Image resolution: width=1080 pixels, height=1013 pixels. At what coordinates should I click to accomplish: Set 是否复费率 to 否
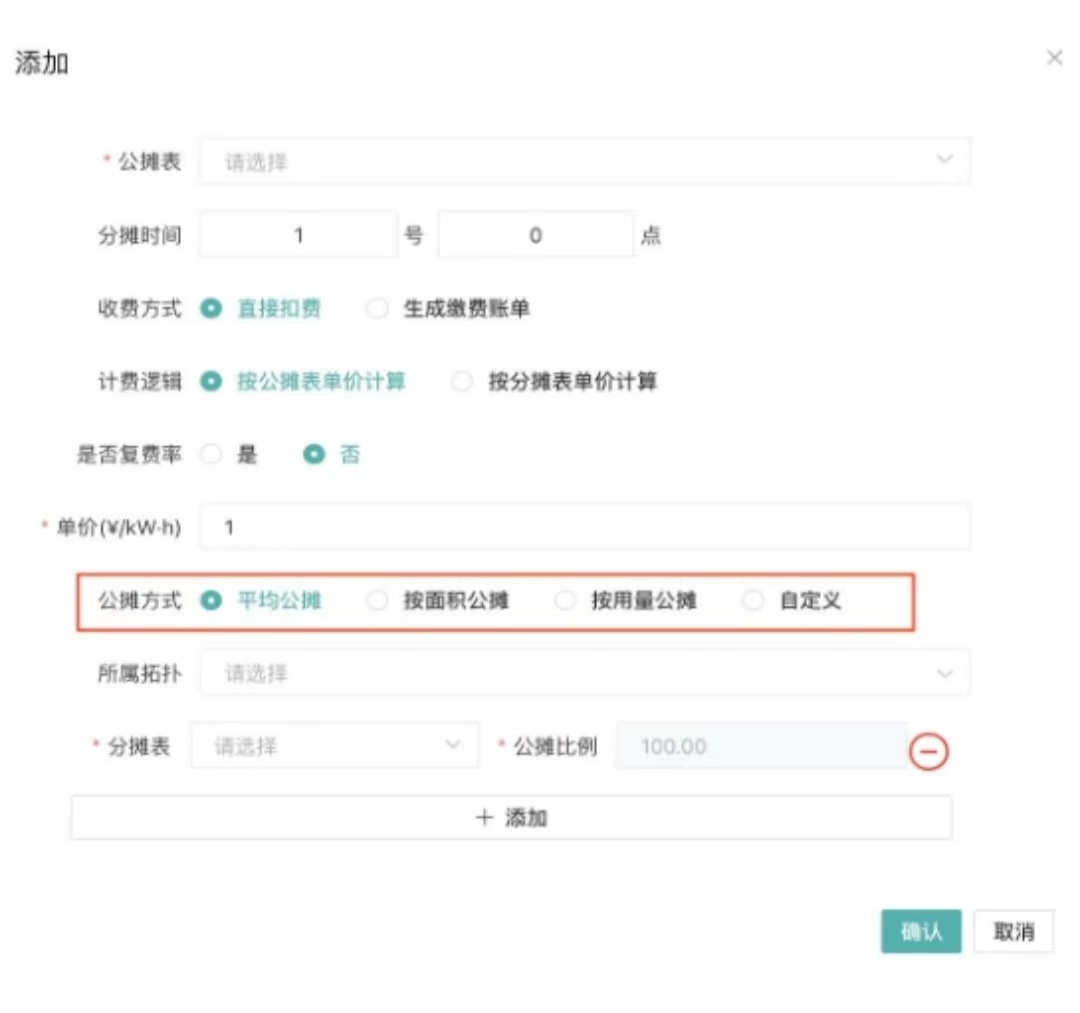[314, 455]
